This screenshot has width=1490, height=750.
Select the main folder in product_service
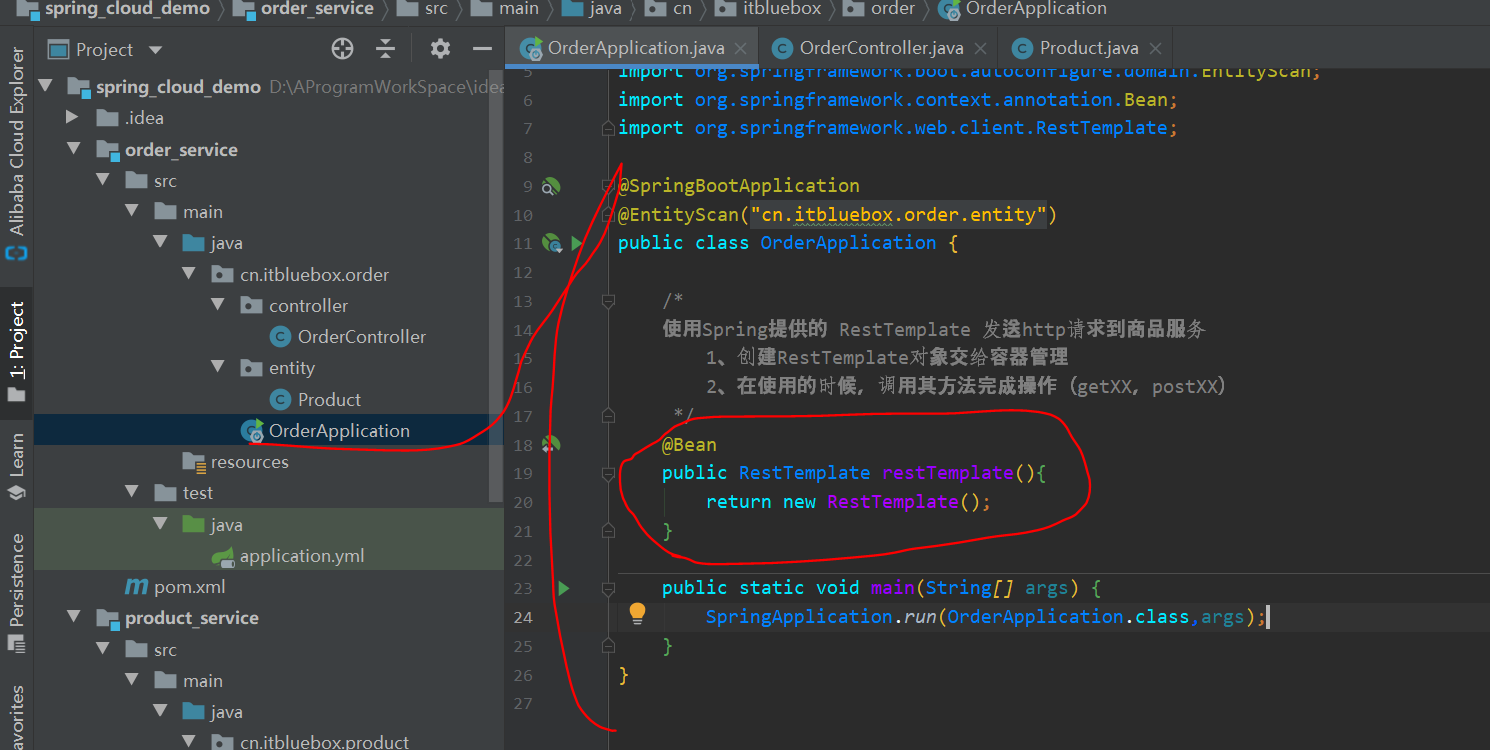coord(203,681)
